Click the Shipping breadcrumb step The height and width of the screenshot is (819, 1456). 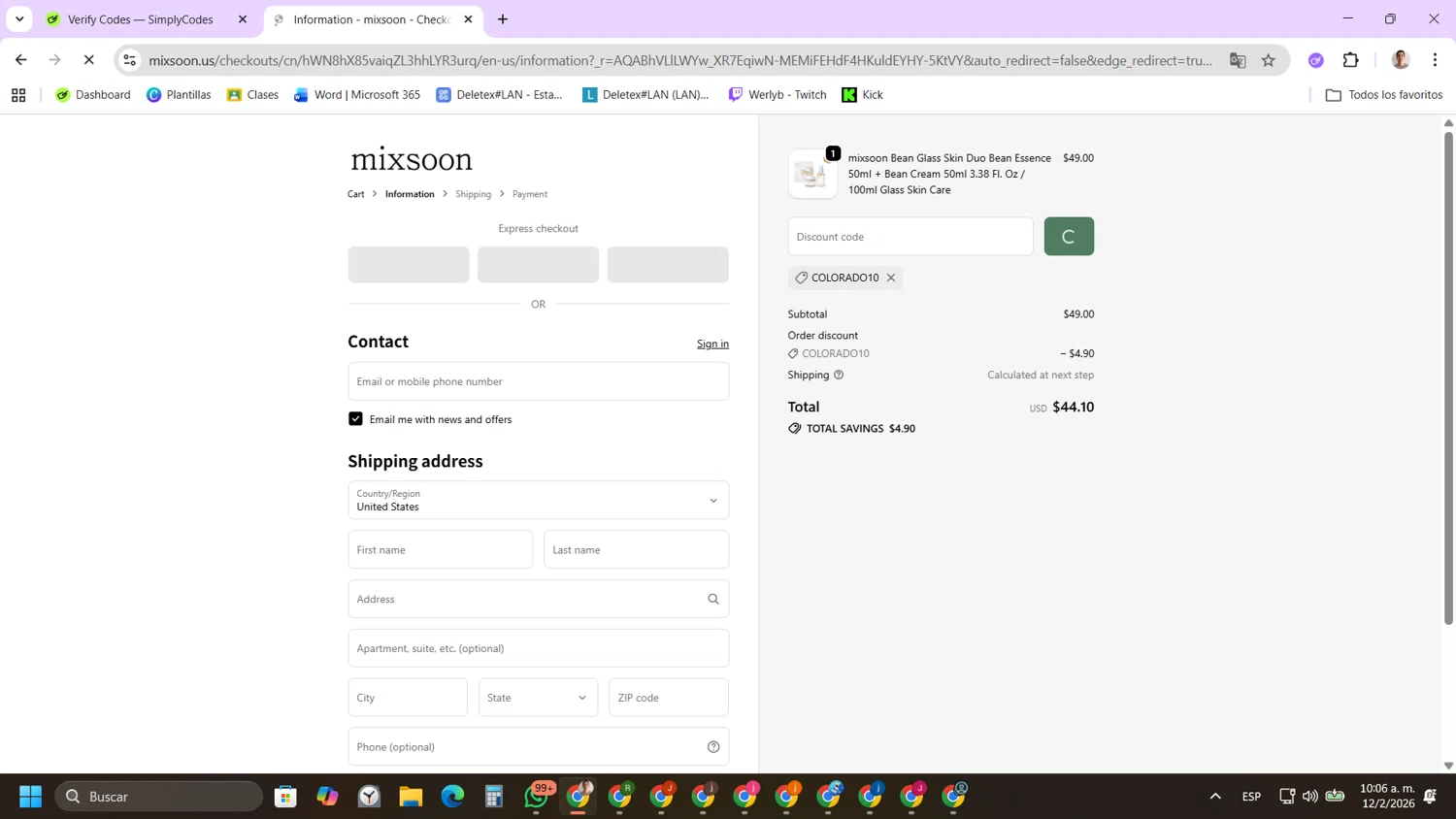pyautogui.click(x=474, y=194)
